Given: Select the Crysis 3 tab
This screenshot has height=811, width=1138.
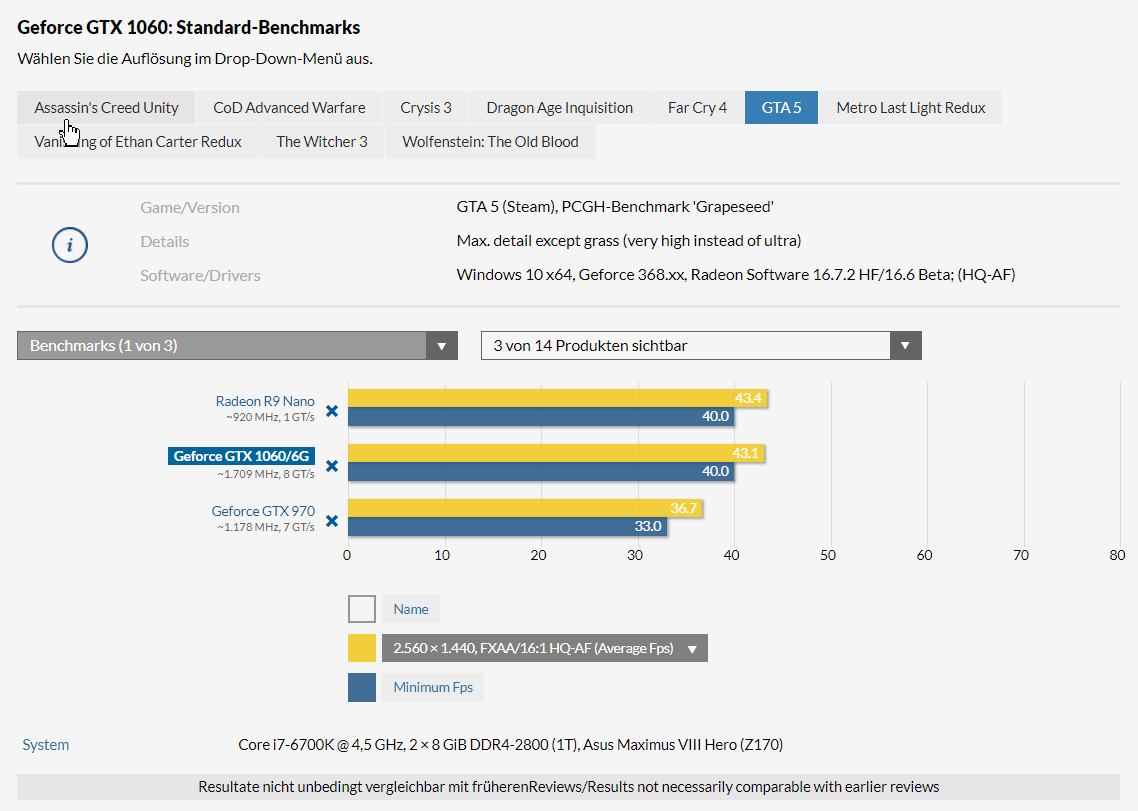Looking at the screenshot, I should (426, 108).
